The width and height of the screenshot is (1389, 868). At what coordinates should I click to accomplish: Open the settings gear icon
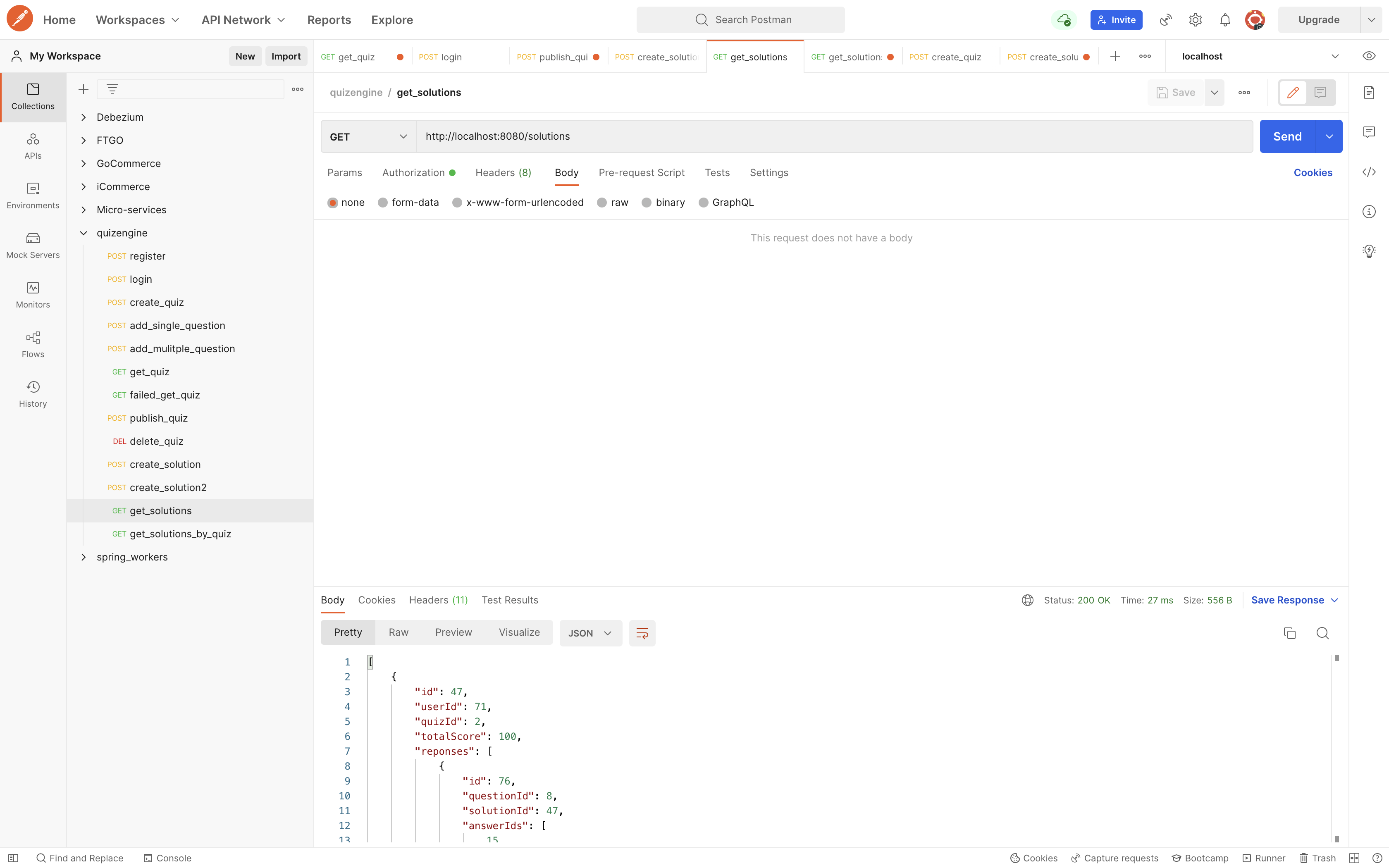(x=1196, y=19)
